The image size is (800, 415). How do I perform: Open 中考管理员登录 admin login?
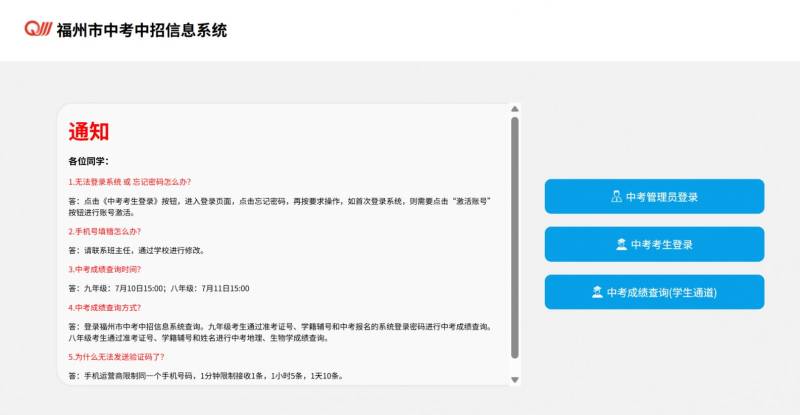[654, 197]
